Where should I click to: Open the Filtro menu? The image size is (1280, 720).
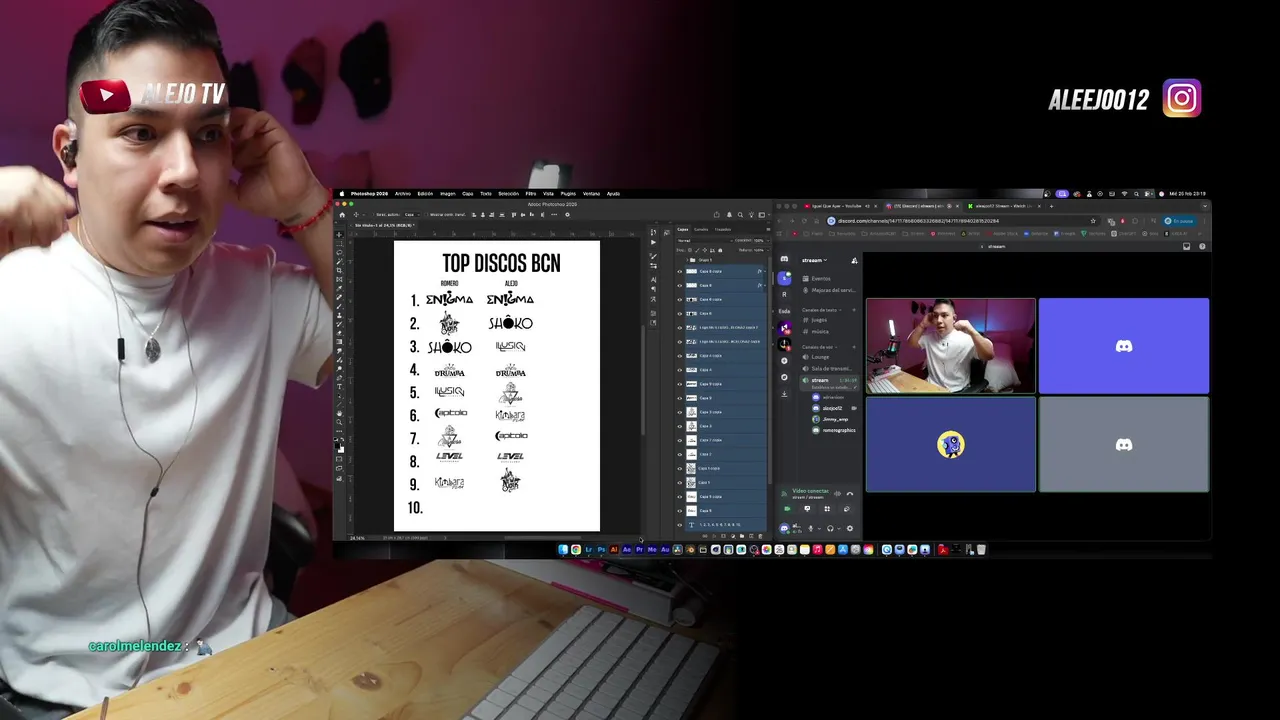(530, 194)
